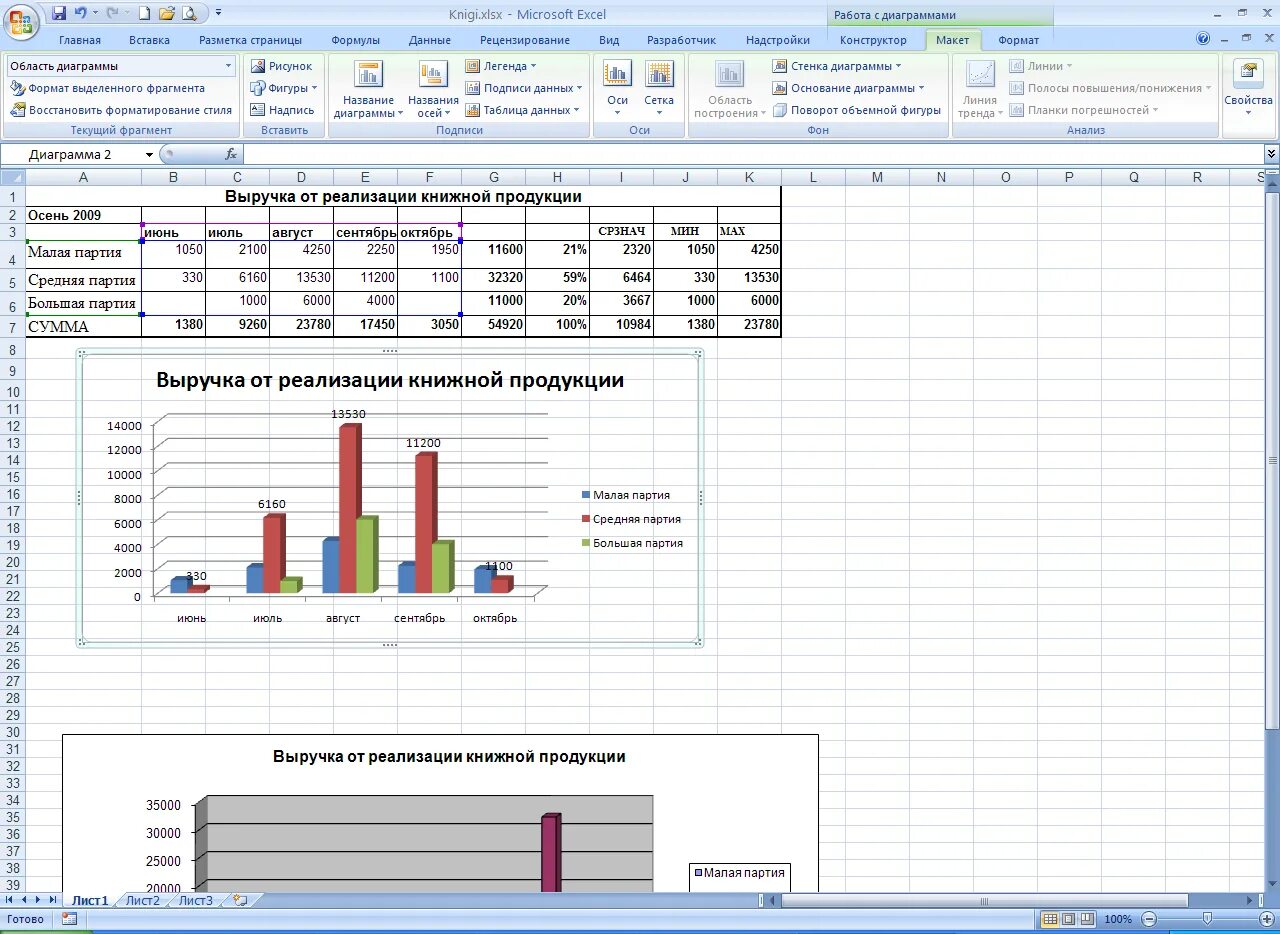Click the zoom slider handle
Image resolution: width=1280 pixels, height=934 pixels.
pyautogui.click(x=1207, y=919)
